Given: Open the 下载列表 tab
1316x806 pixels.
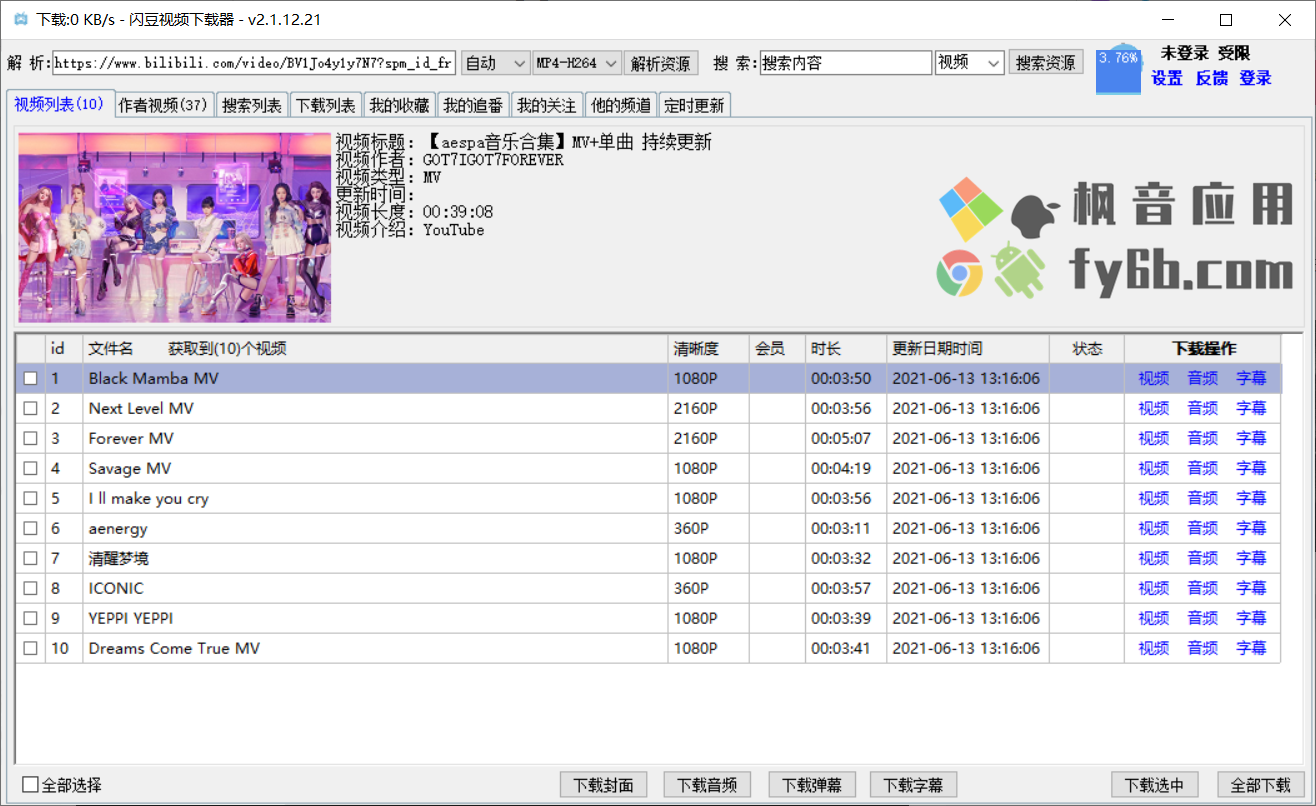Looking at the screenshot, I should click(x=326, y=105).
